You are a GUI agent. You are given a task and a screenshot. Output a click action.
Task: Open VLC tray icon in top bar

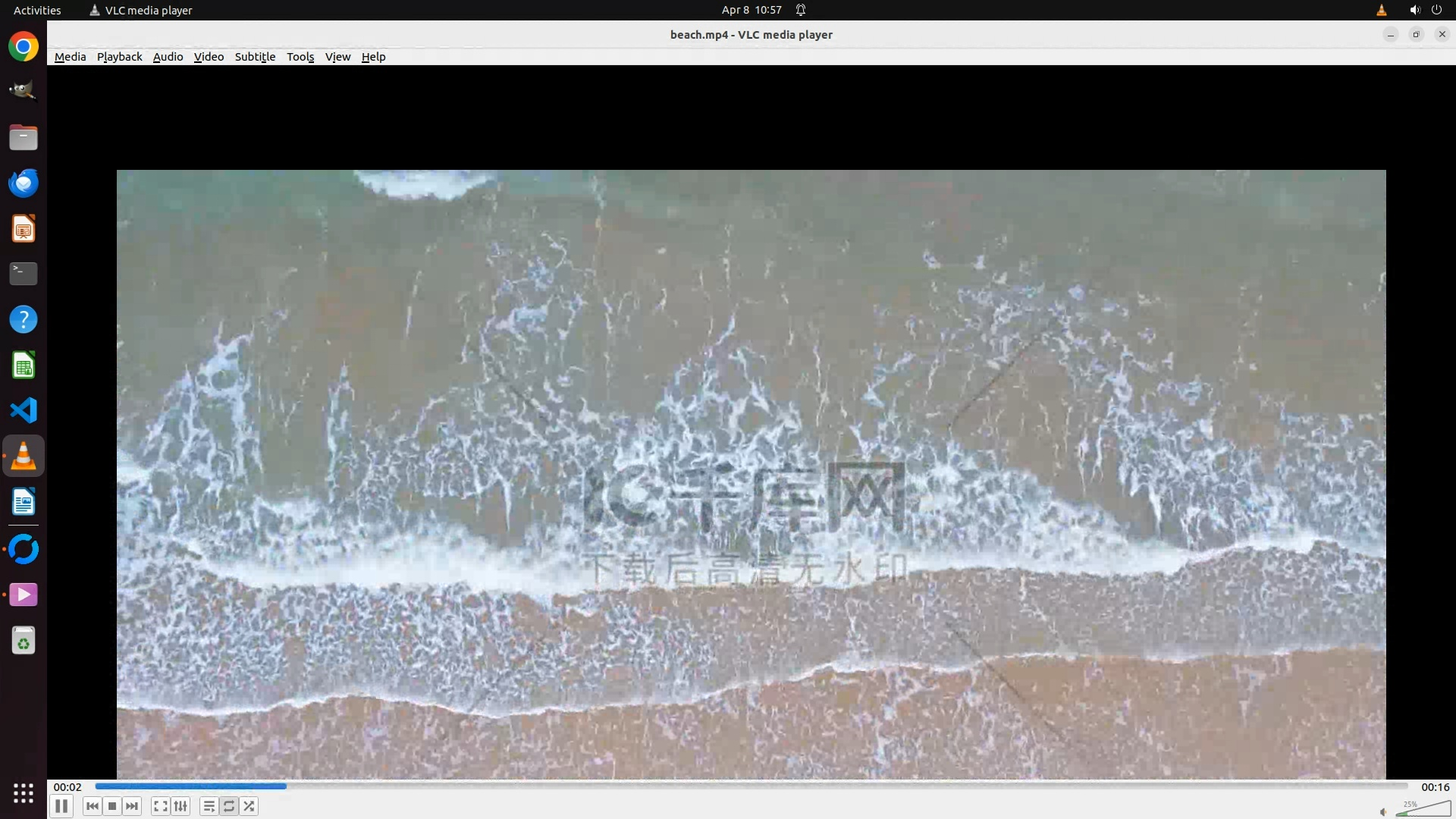click(x=1381, y=10)
